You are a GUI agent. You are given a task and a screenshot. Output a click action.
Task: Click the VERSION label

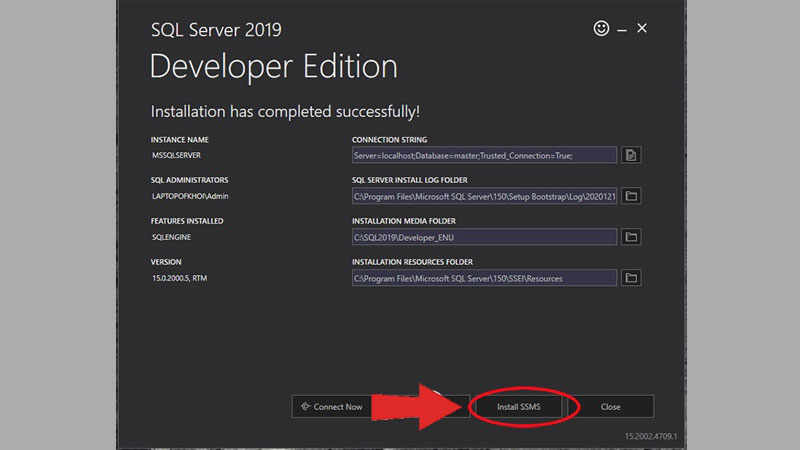[x=166, y=262]
